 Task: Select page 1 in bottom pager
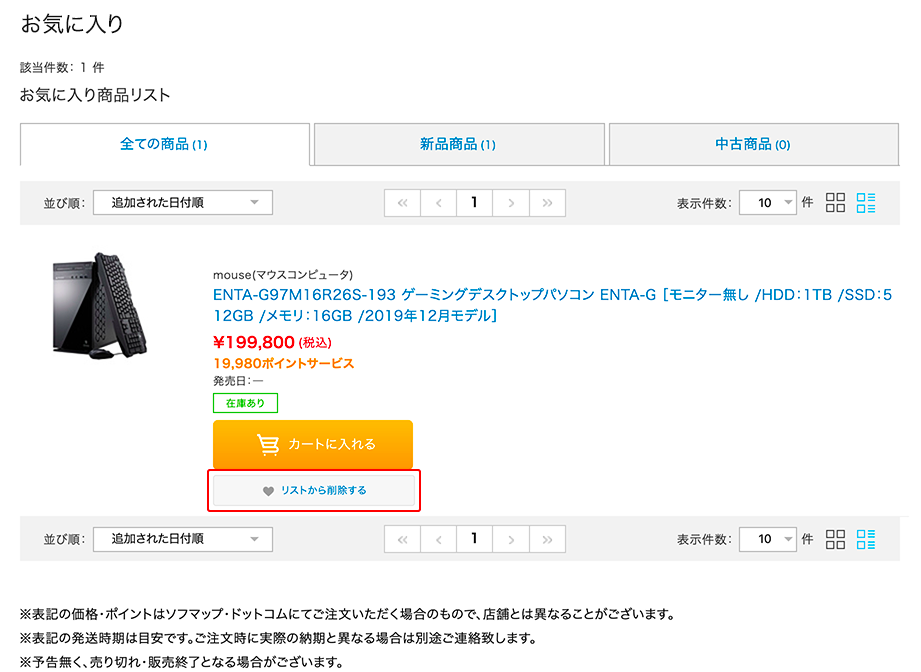click(x=475, y=539)
